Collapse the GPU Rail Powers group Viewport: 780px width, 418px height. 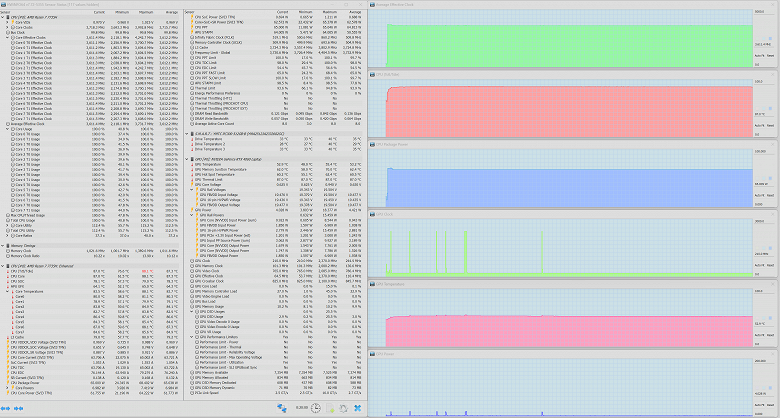tap(192, 215)
